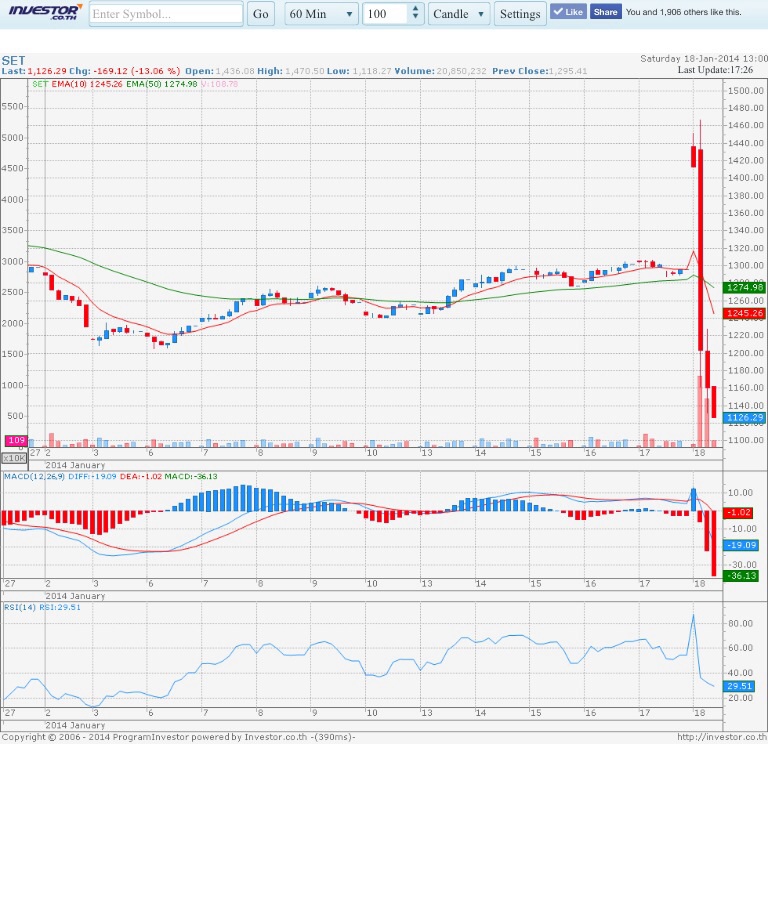Click the Volume: 20,850,232 value
The height and width of the screenshot is (902, 768).
[441, 71]
